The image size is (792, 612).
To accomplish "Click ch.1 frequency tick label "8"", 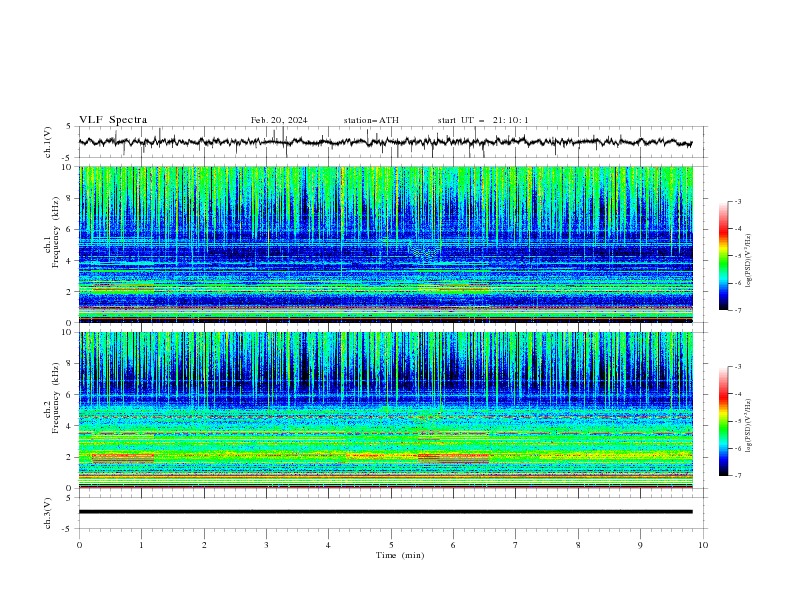I will click(x=70, y=198).
